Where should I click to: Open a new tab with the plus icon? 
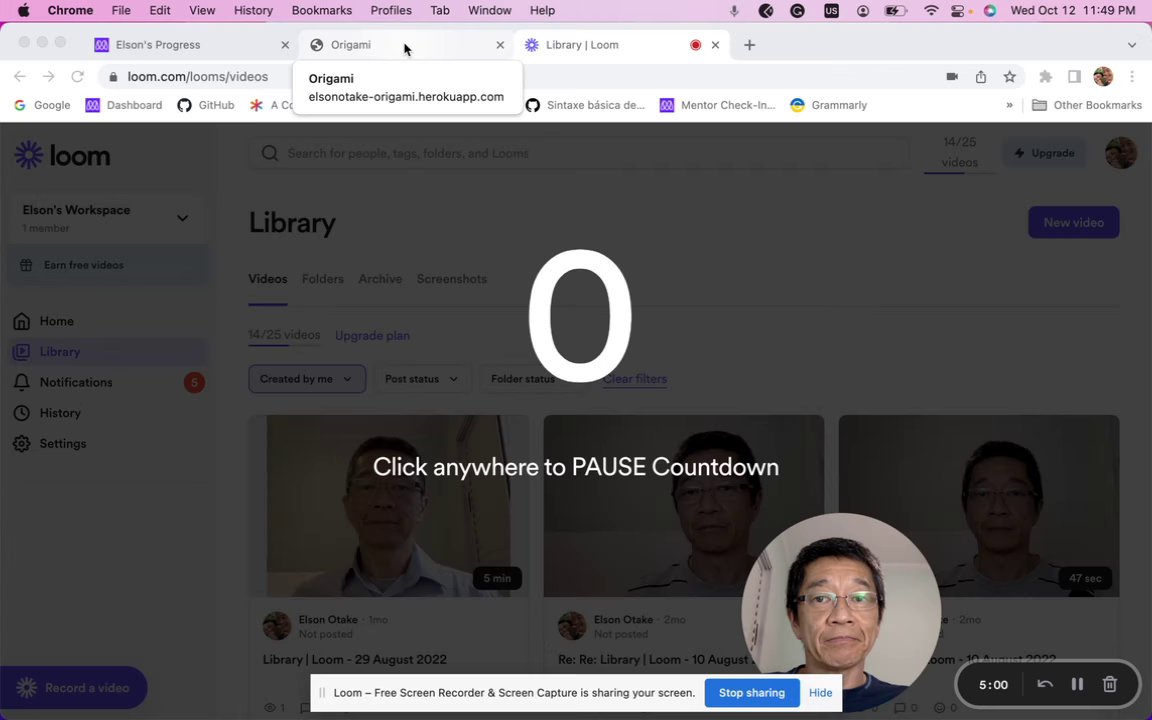point(749,45)
